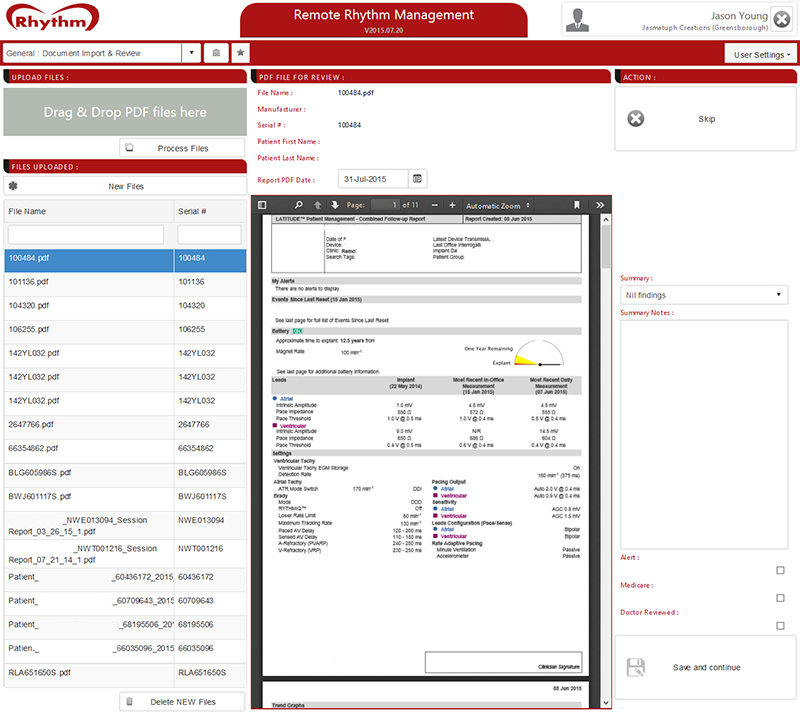This screenshot has height=715, width=800.
Task: Click the Skip X icon
Action: click(x=636, y=118)
